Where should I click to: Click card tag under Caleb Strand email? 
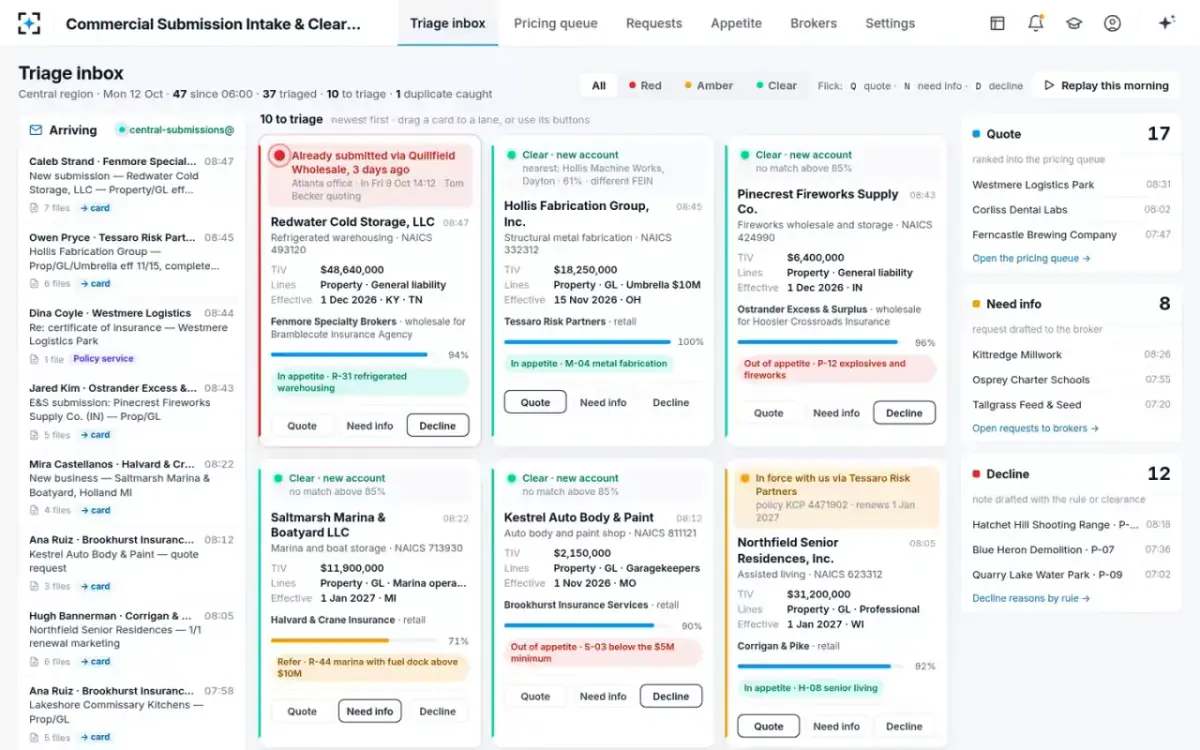[97, 208]
